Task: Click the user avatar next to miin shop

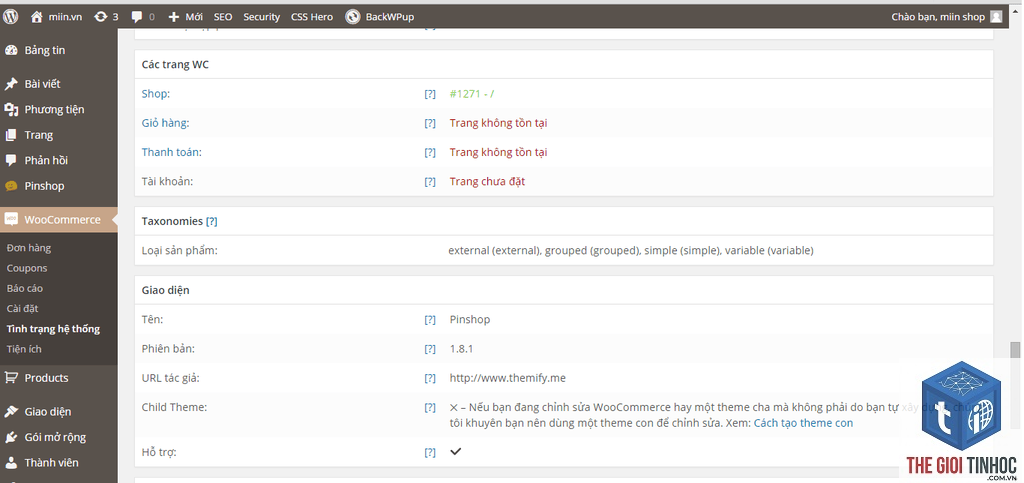Action: tap(996, 16)
